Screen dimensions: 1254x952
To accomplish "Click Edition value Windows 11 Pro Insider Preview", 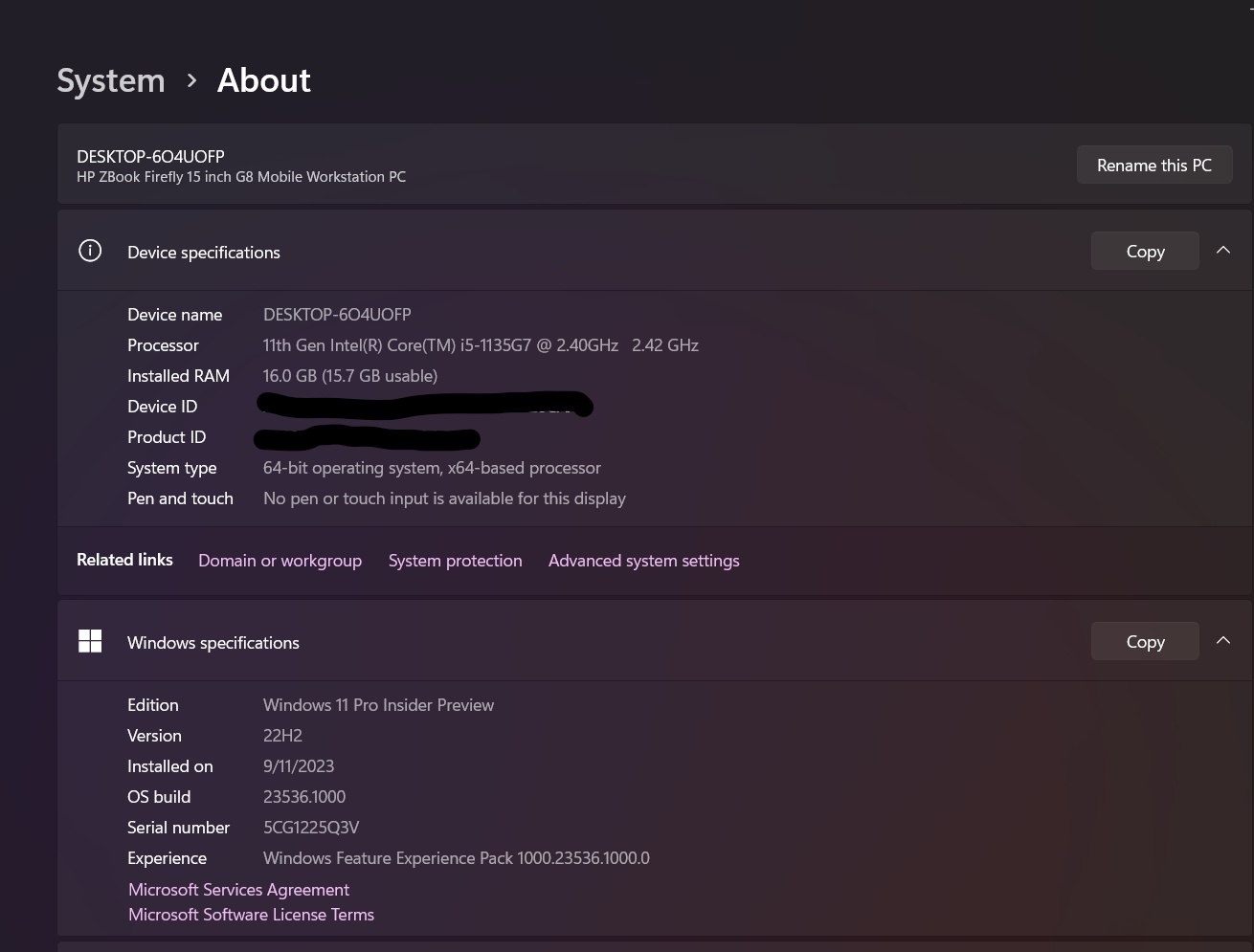I will [x=378, y=705].
